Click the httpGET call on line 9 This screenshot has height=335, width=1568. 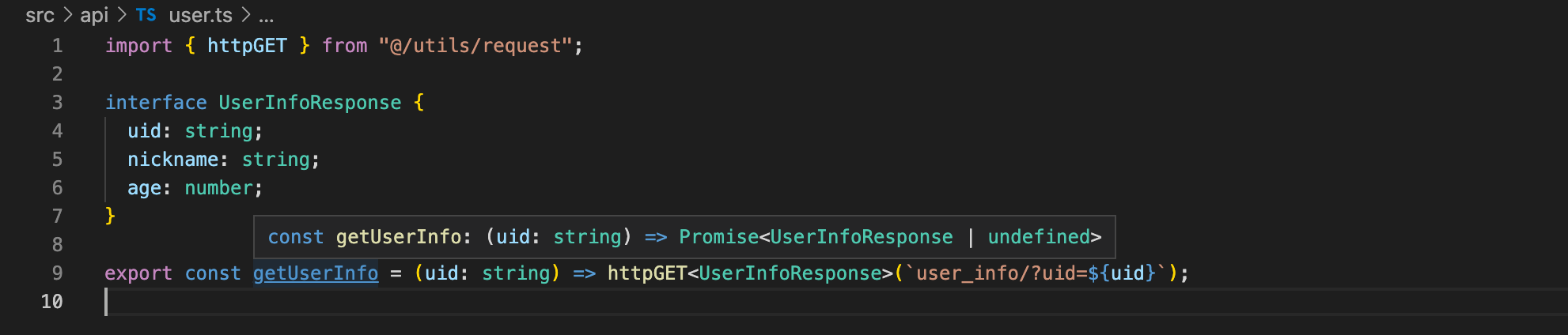click(x=646, y=273)
